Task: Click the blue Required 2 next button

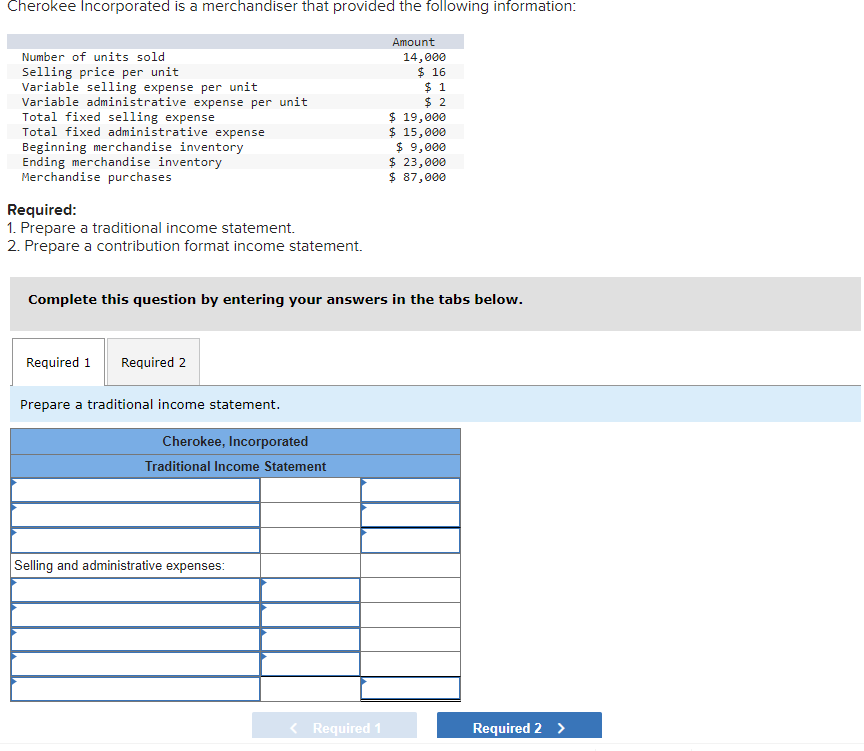Action: tap(519, 727)
